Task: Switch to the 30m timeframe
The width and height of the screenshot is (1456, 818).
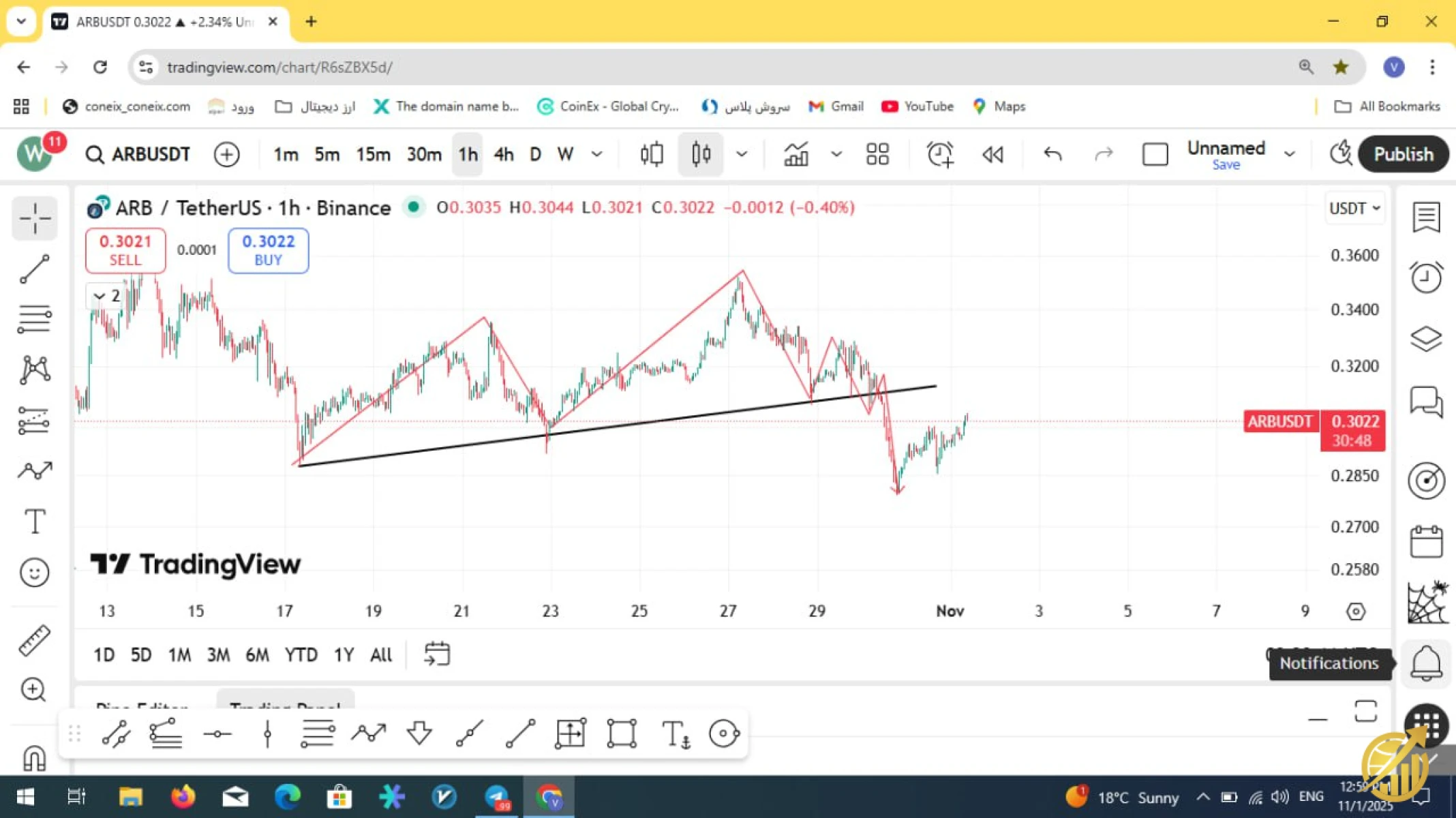Action: 424,155
